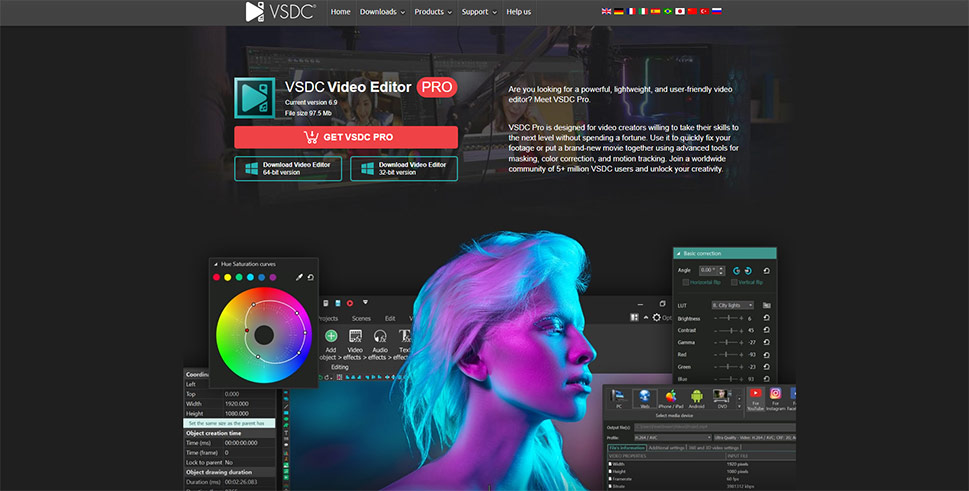Select DVD media device icon

(721, 398)
